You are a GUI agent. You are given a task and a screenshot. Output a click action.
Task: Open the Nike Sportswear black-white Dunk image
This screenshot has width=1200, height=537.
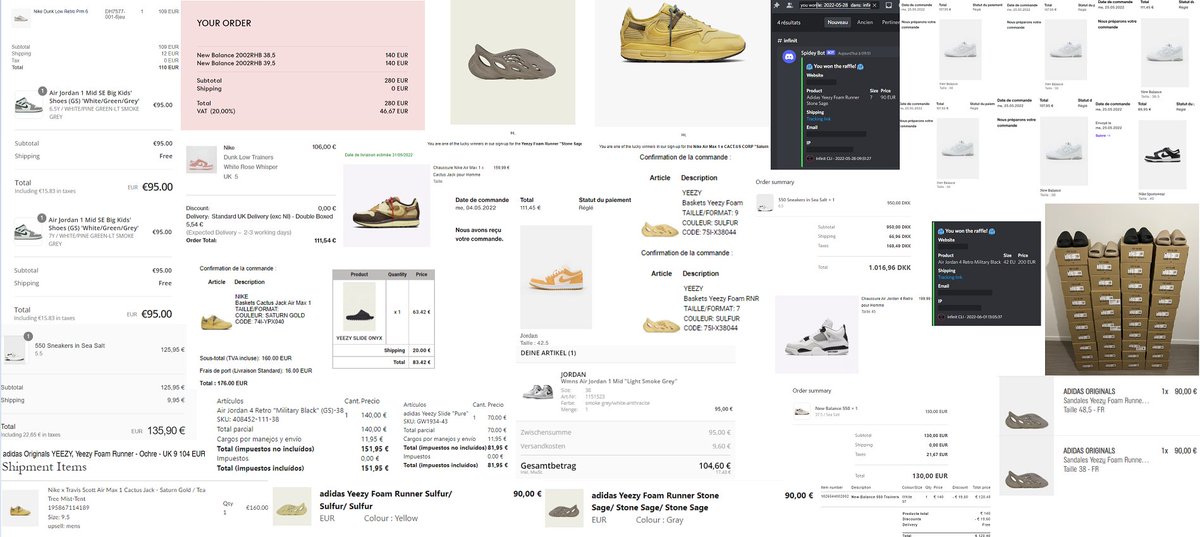click(1162, 154)
